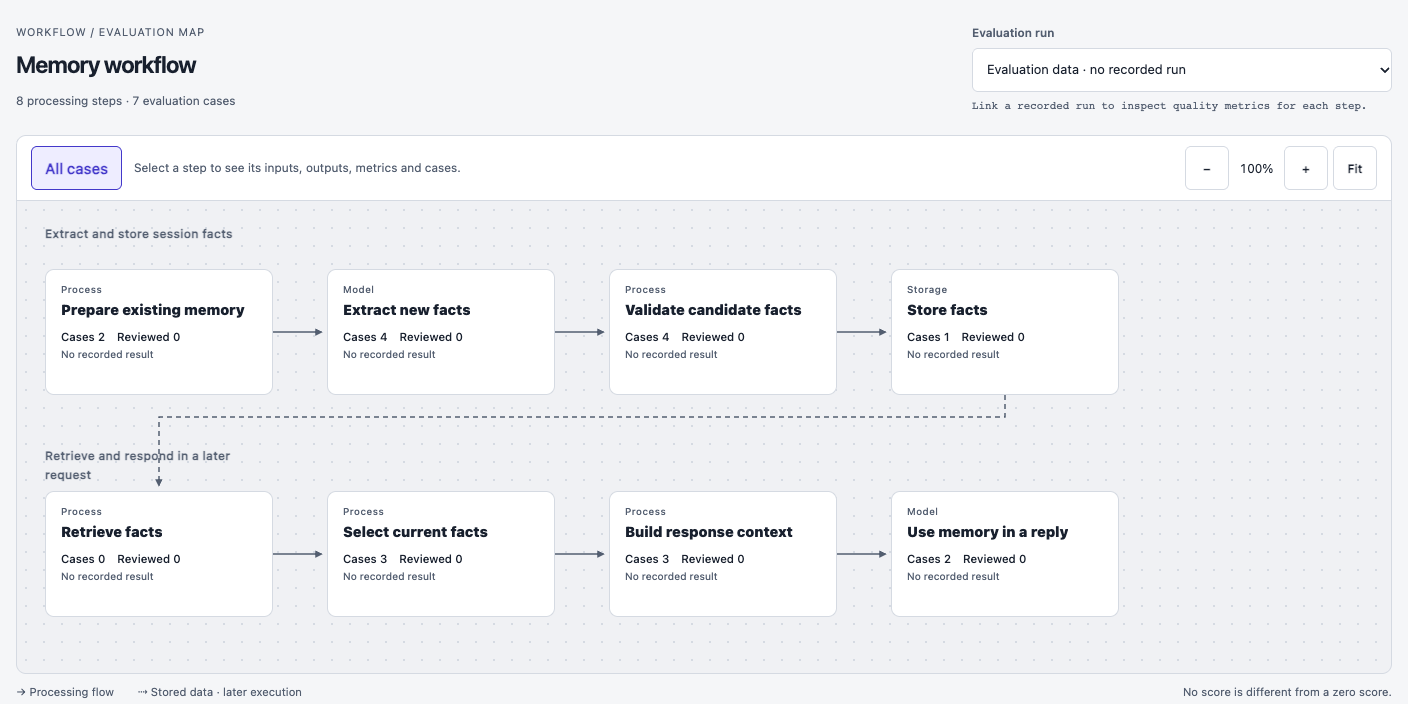Select the Use memory in a reply step

click(1005, 554)
